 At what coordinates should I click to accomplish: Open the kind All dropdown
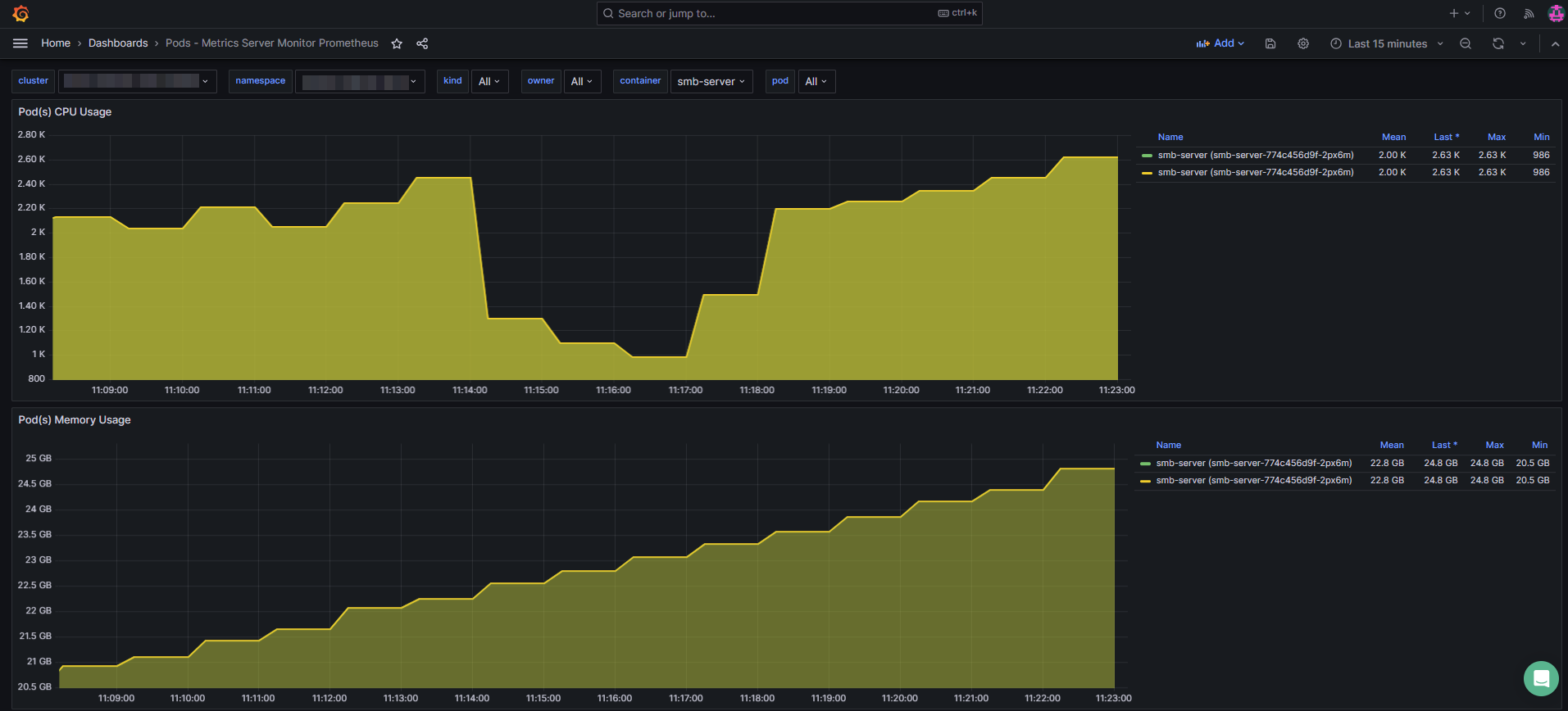489,81
